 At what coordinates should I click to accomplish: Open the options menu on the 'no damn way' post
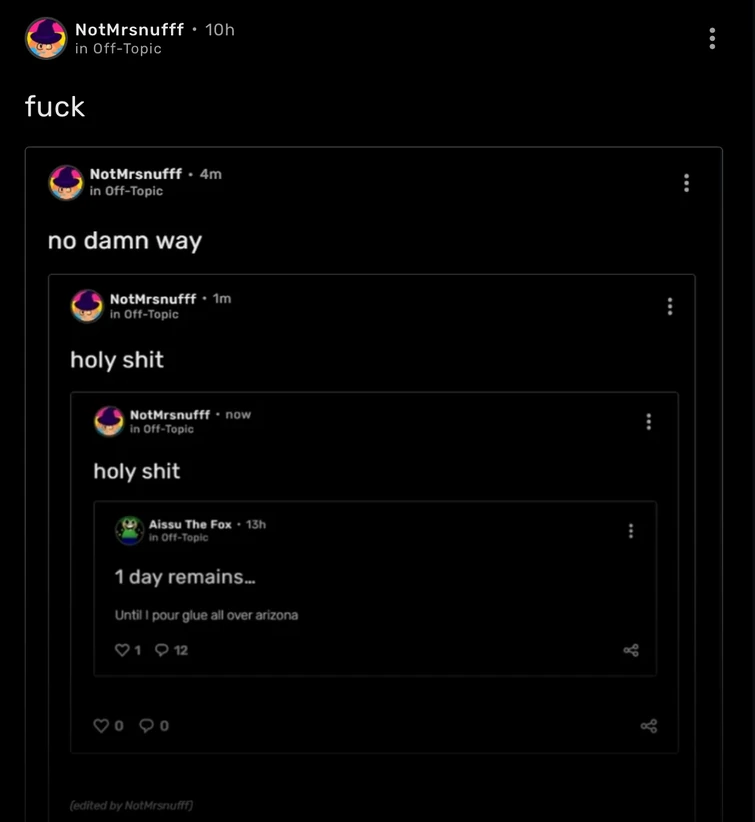coord(686,183)
